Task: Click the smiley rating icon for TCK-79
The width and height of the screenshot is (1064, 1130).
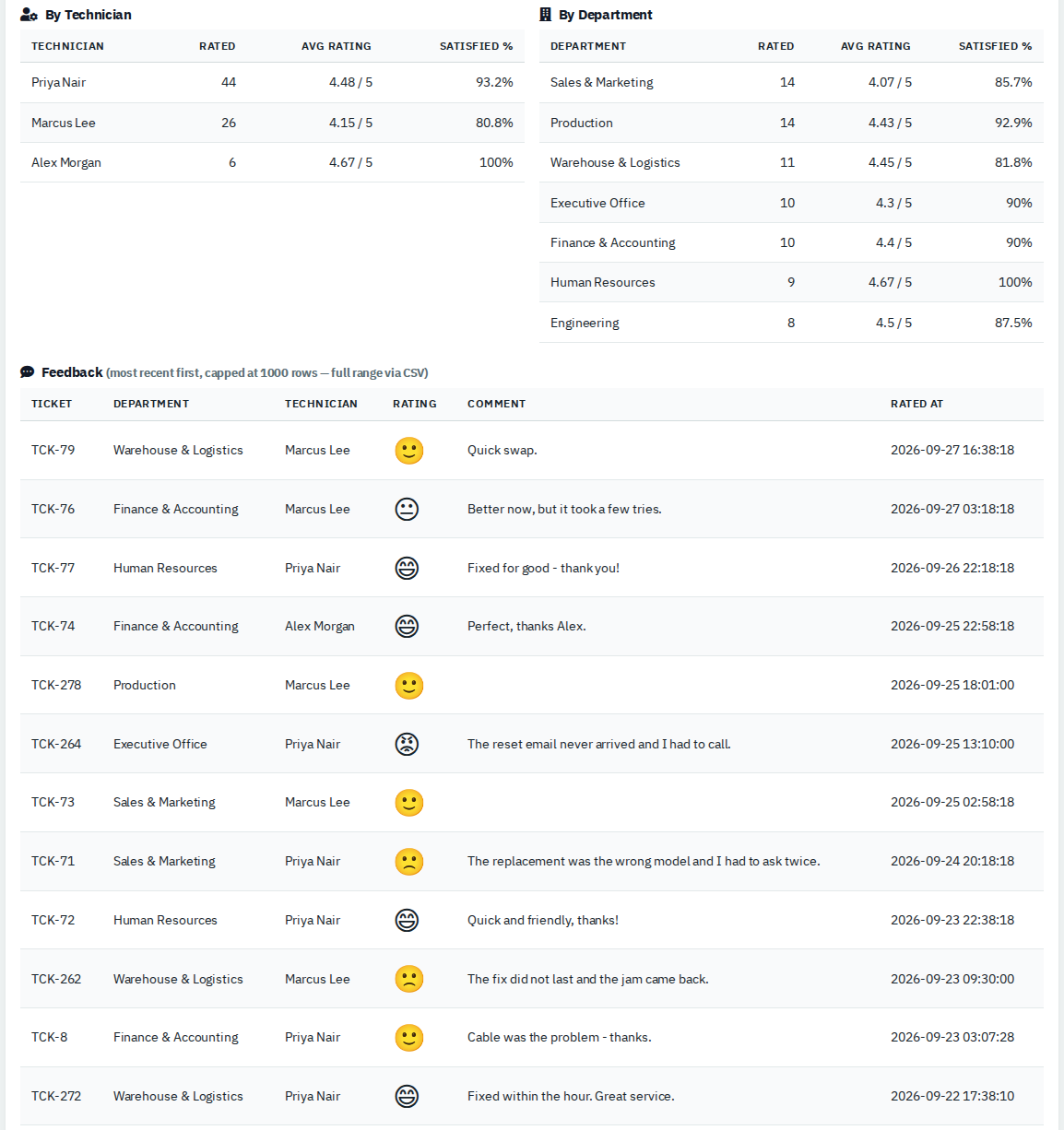Action: click(x=409, y=451)
